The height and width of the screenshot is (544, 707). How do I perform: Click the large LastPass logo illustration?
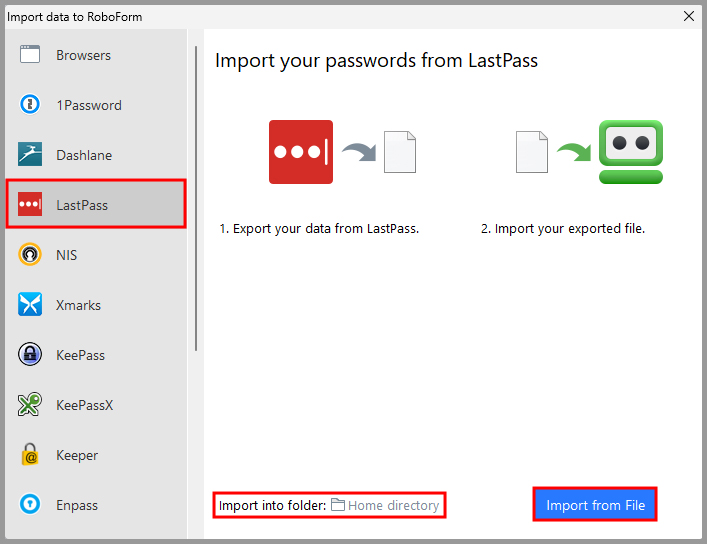(301, 152)
